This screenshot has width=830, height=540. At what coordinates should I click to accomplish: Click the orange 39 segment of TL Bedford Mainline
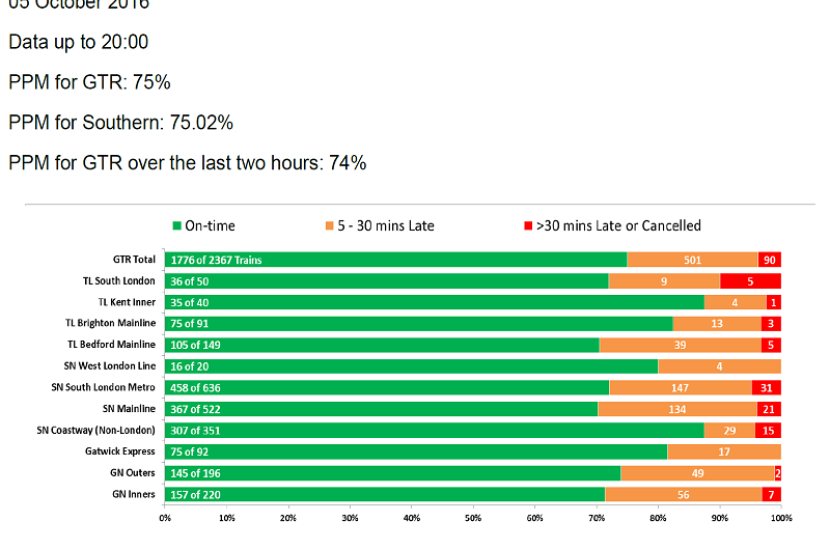click(680, 345)
